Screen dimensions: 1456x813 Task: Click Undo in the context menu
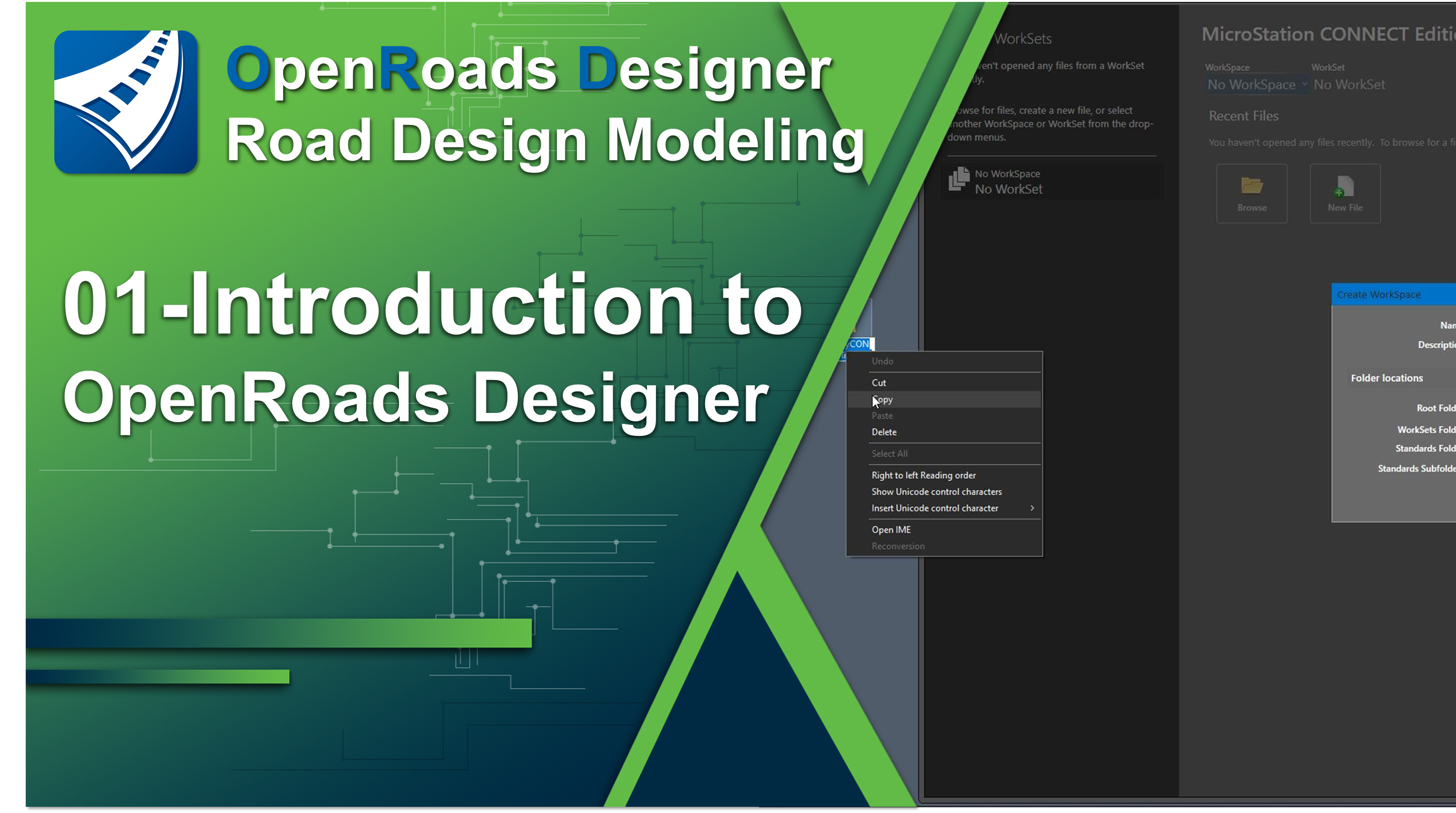pyautogui.click(x=882, y=361)
